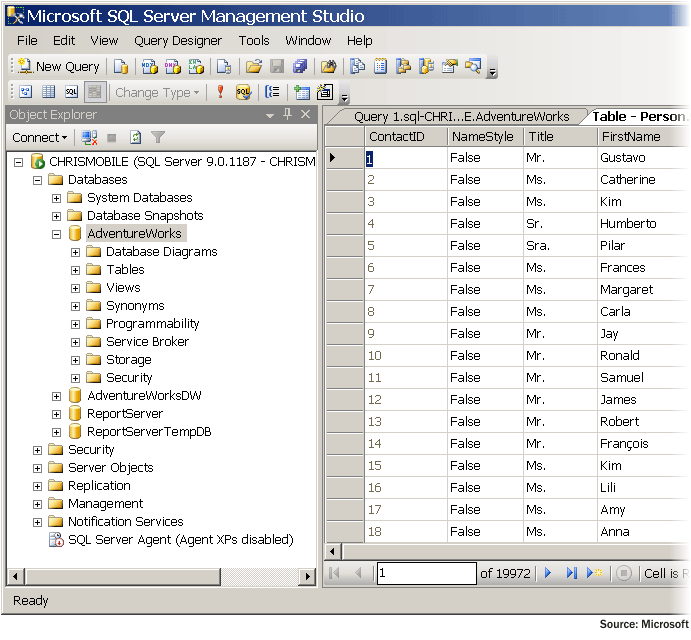The height and width of the screenshot is (640, 691).
Task: Create an Analysis Services MDX query
Action: (x=150, y=67)
